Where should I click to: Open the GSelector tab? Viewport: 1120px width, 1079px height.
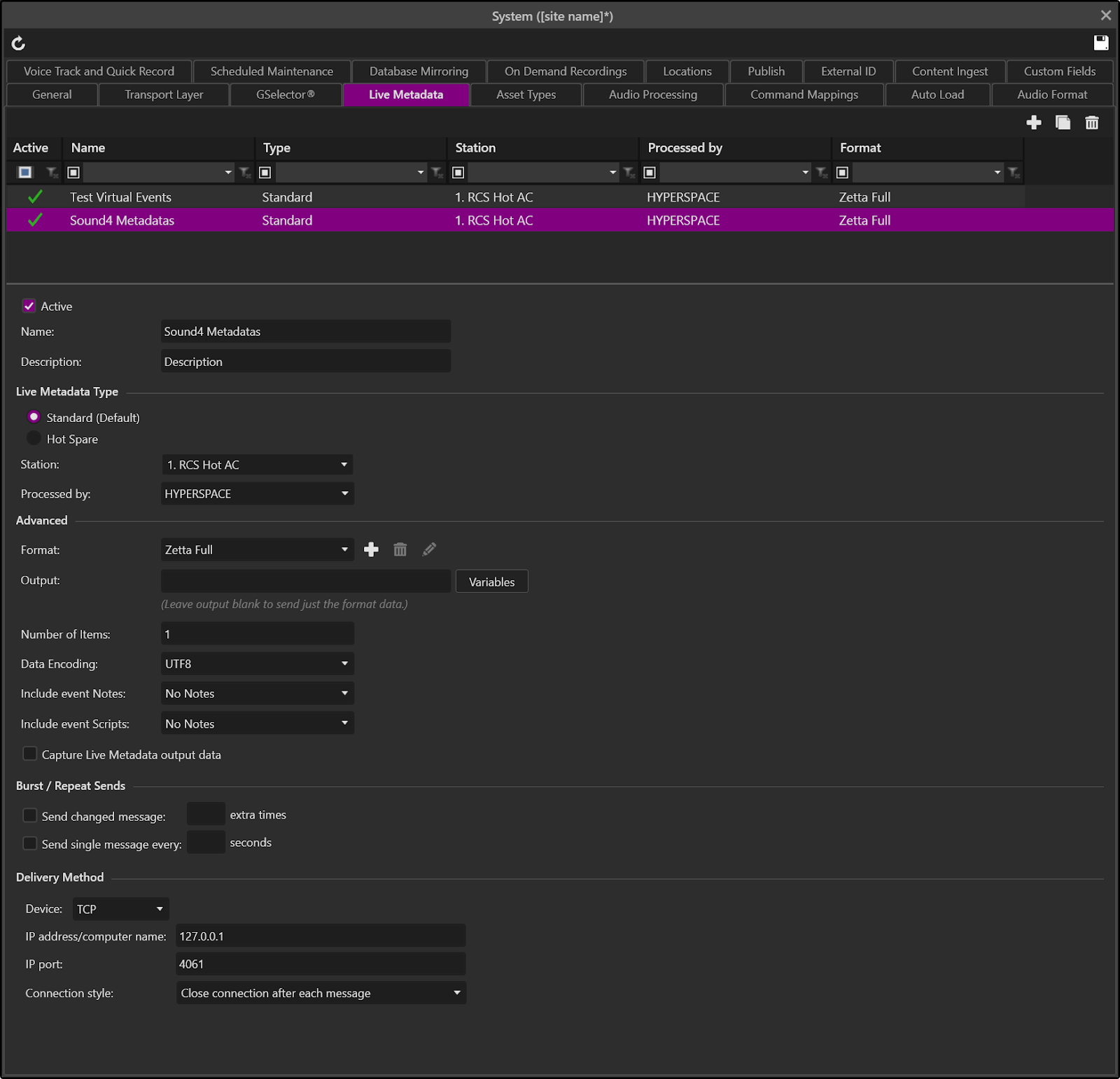click(x=286, y=94)
